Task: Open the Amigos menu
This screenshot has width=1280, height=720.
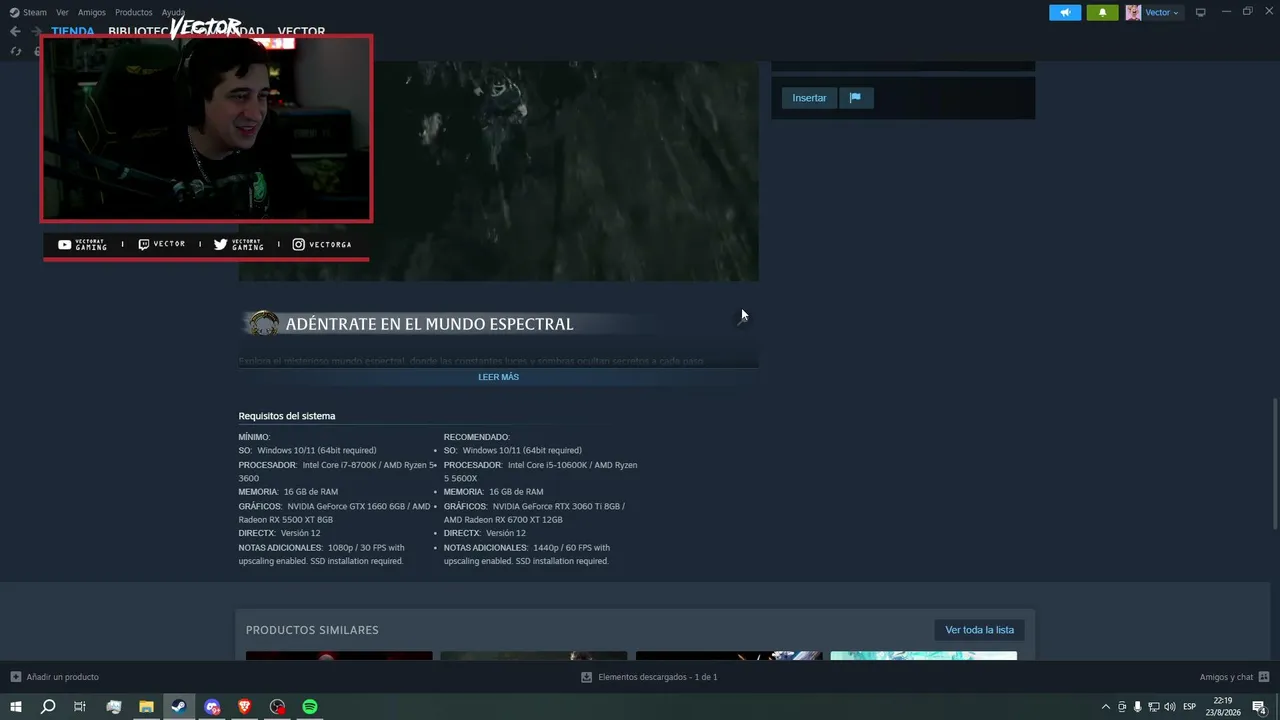Action: (92, 12)
